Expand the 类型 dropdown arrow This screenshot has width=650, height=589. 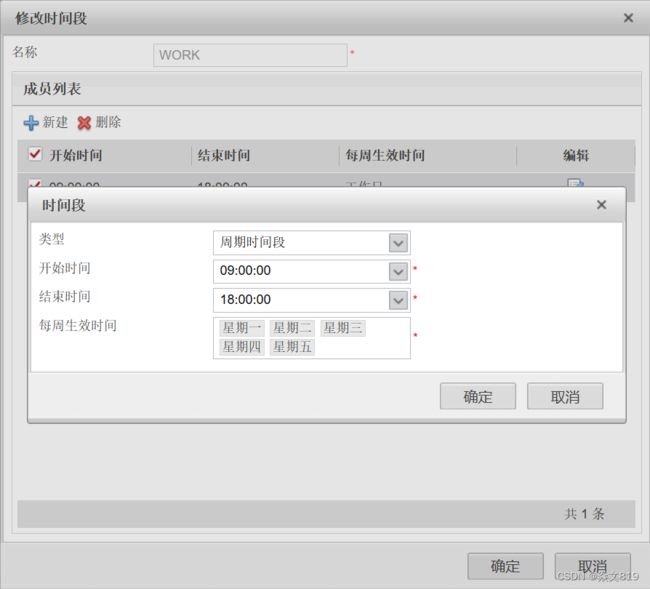[398, 243]
